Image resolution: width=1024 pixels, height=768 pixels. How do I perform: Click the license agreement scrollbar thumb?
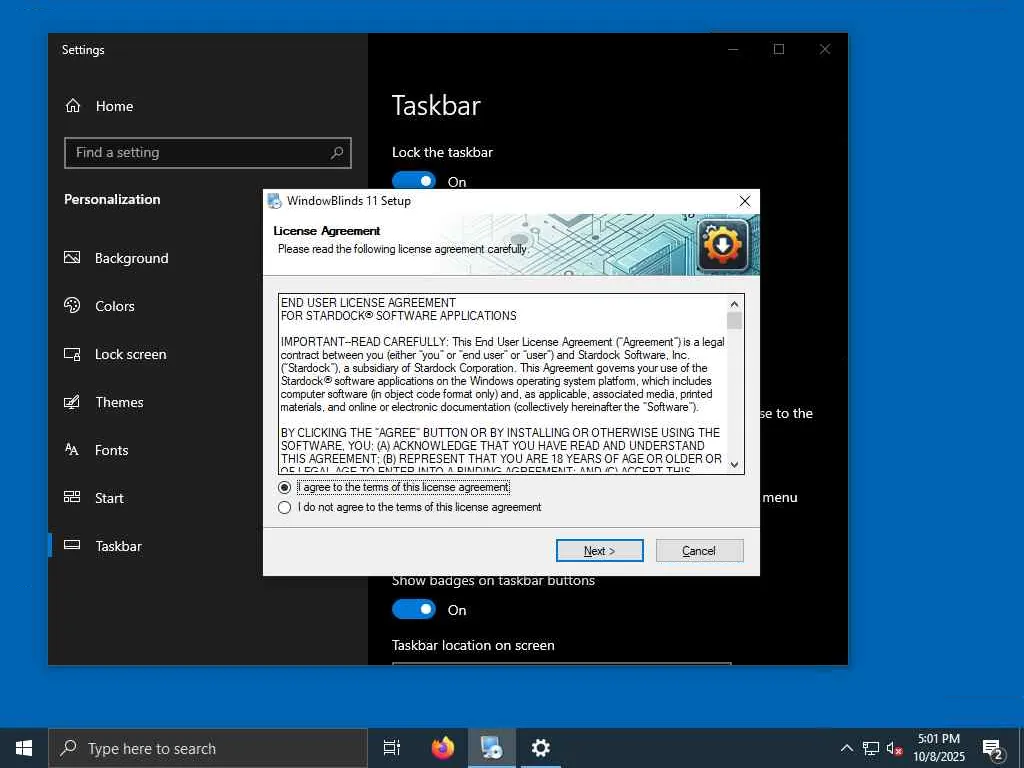[x=734, y=321]
